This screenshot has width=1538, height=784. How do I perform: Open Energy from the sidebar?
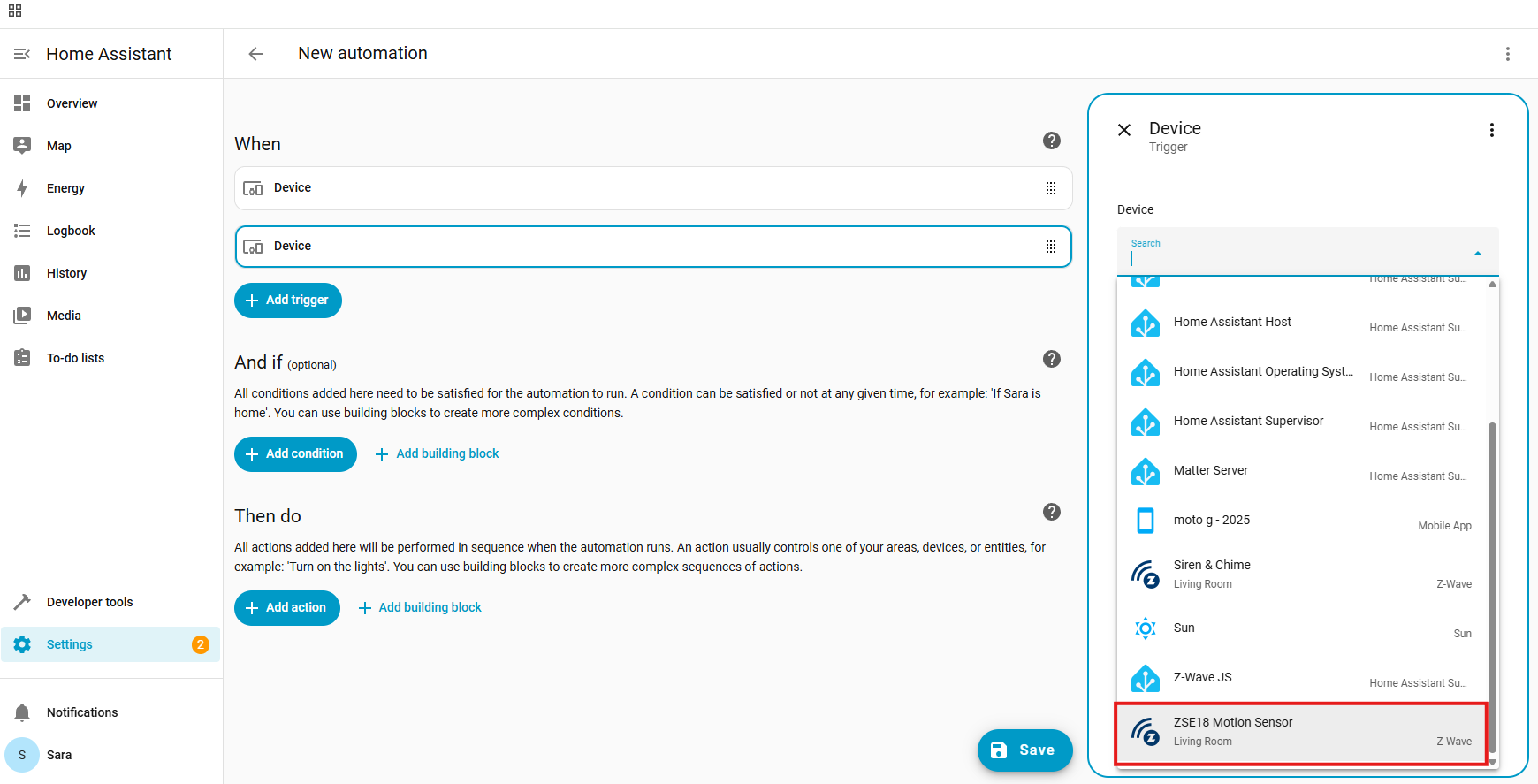110,188
